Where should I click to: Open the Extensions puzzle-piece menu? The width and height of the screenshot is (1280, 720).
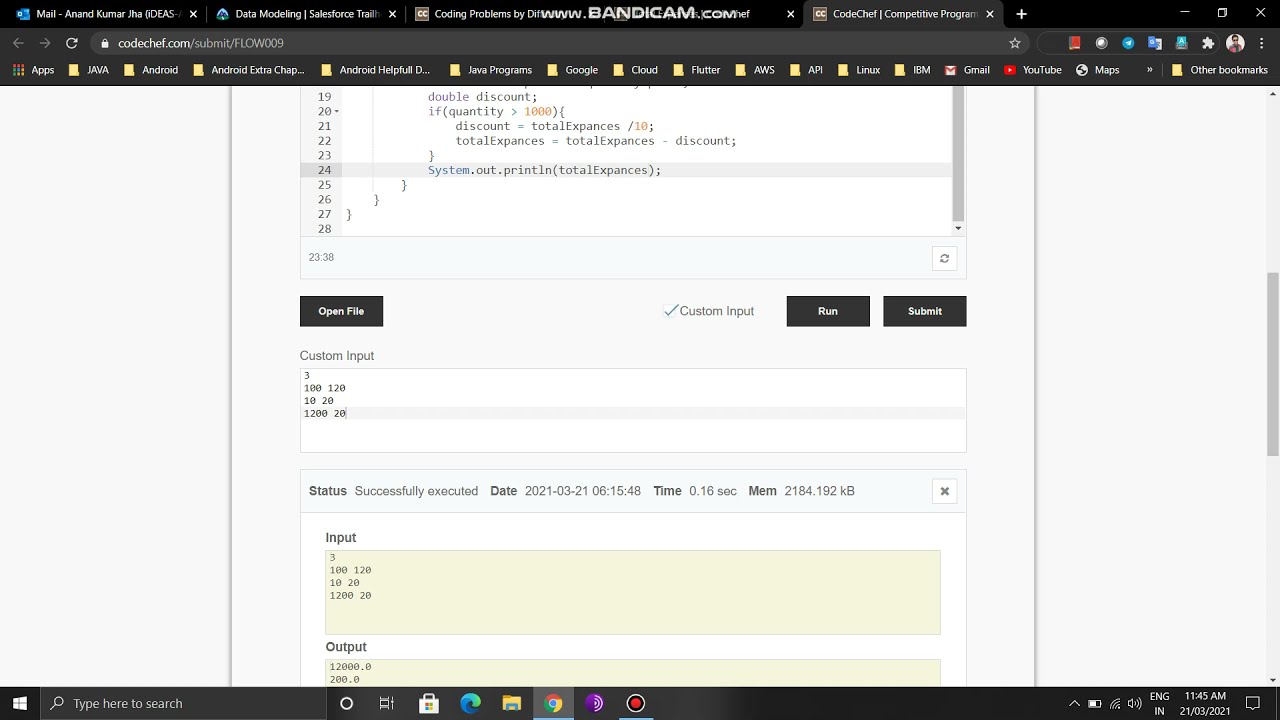coord(1208,43)
